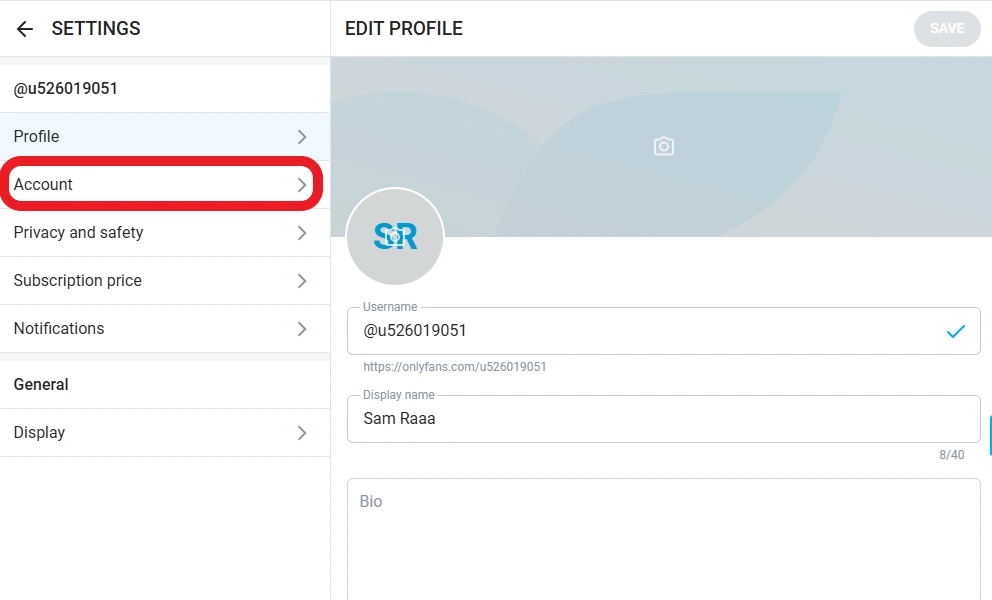Select Privacy and safety in the settings list
The width and height of the screenshot is (992, 600).
pos(78,233)
